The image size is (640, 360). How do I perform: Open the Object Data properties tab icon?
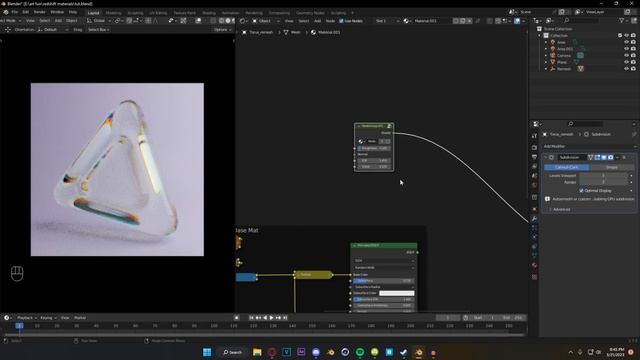[534, 256]
